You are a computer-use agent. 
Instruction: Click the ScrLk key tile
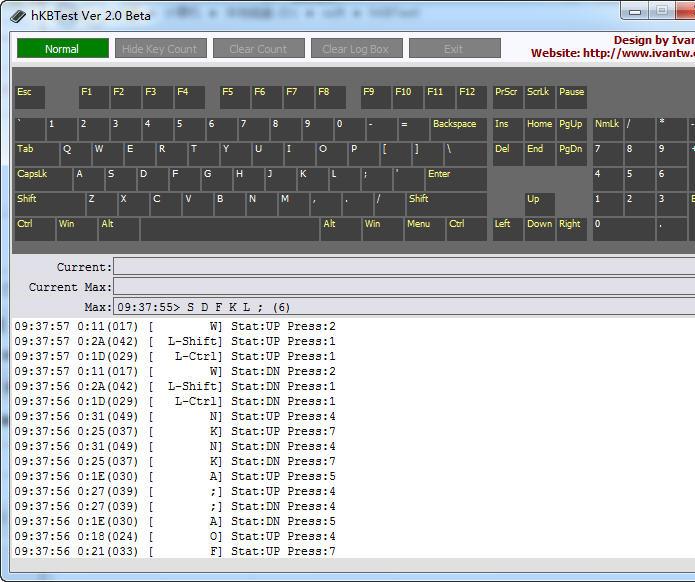pyautogui.click(x=539, y=97)
